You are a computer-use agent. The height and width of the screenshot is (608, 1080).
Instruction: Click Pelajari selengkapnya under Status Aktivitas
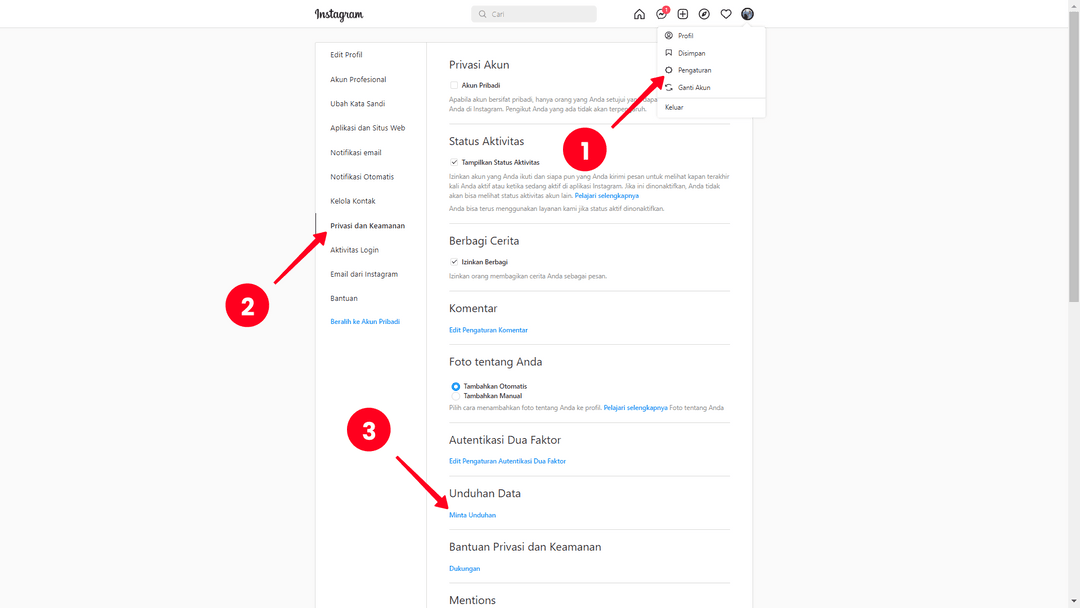point(607,196)
